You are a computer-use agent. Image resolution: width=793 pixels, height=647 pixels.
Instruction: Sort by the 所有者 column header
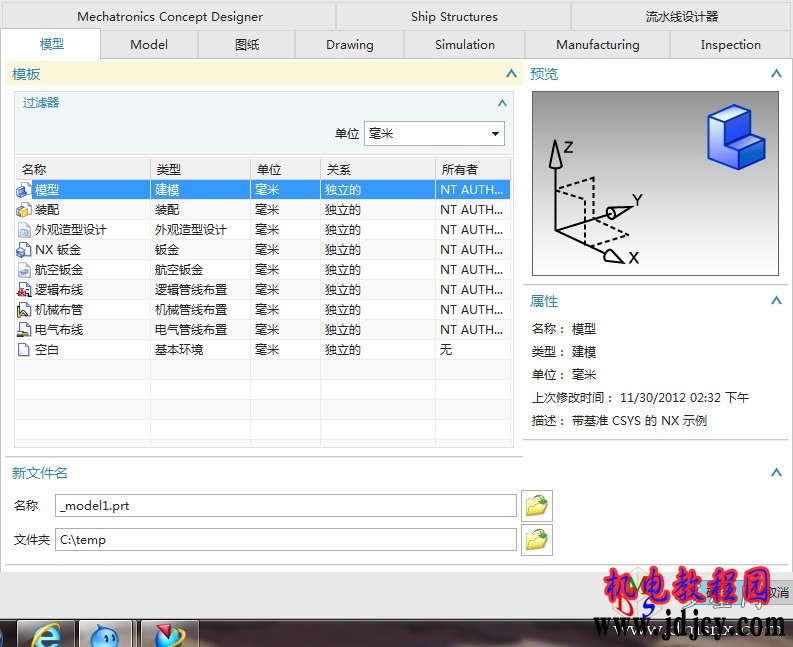pos(473,169)
